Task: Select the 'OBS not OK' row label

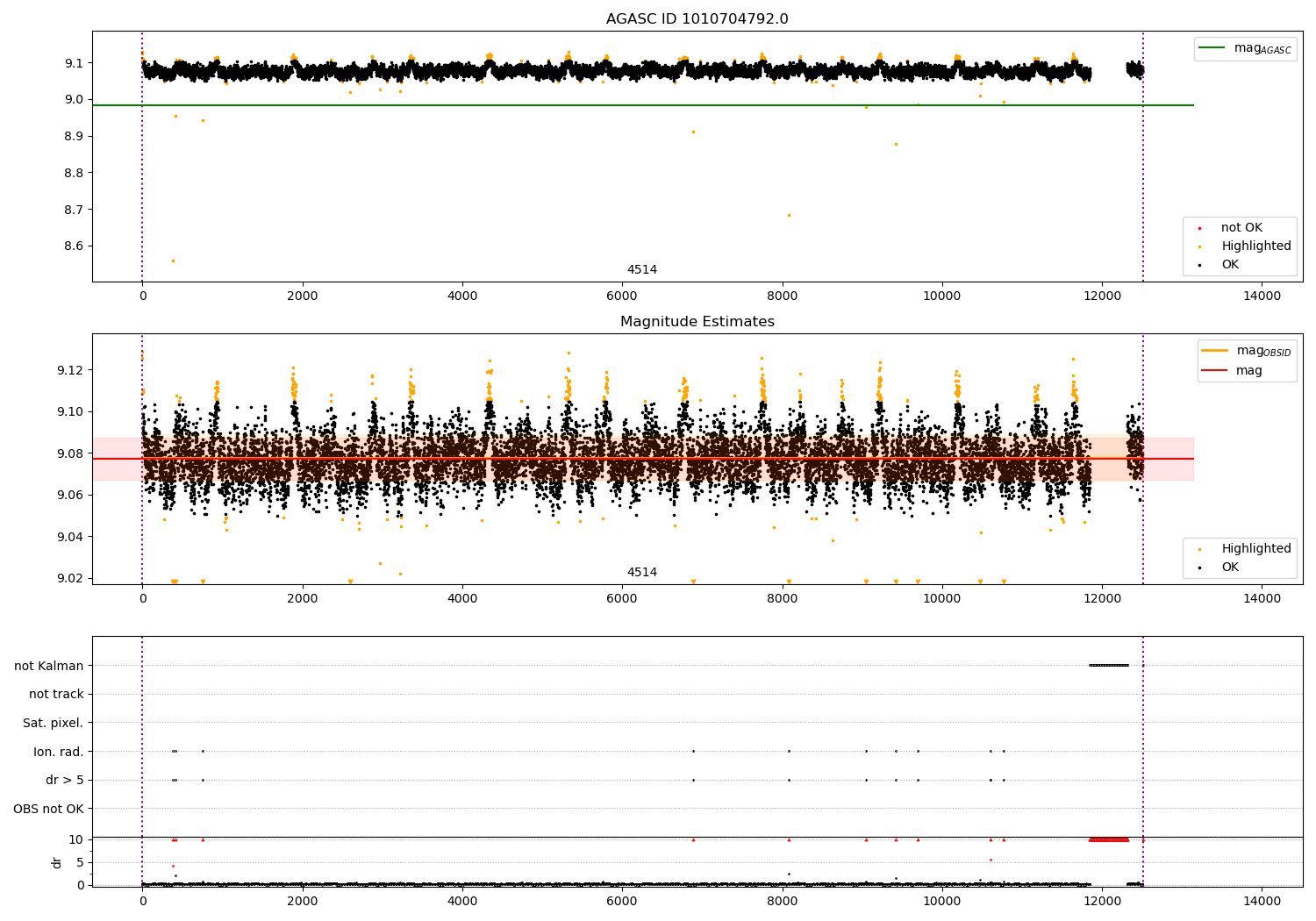Action: 48,809
